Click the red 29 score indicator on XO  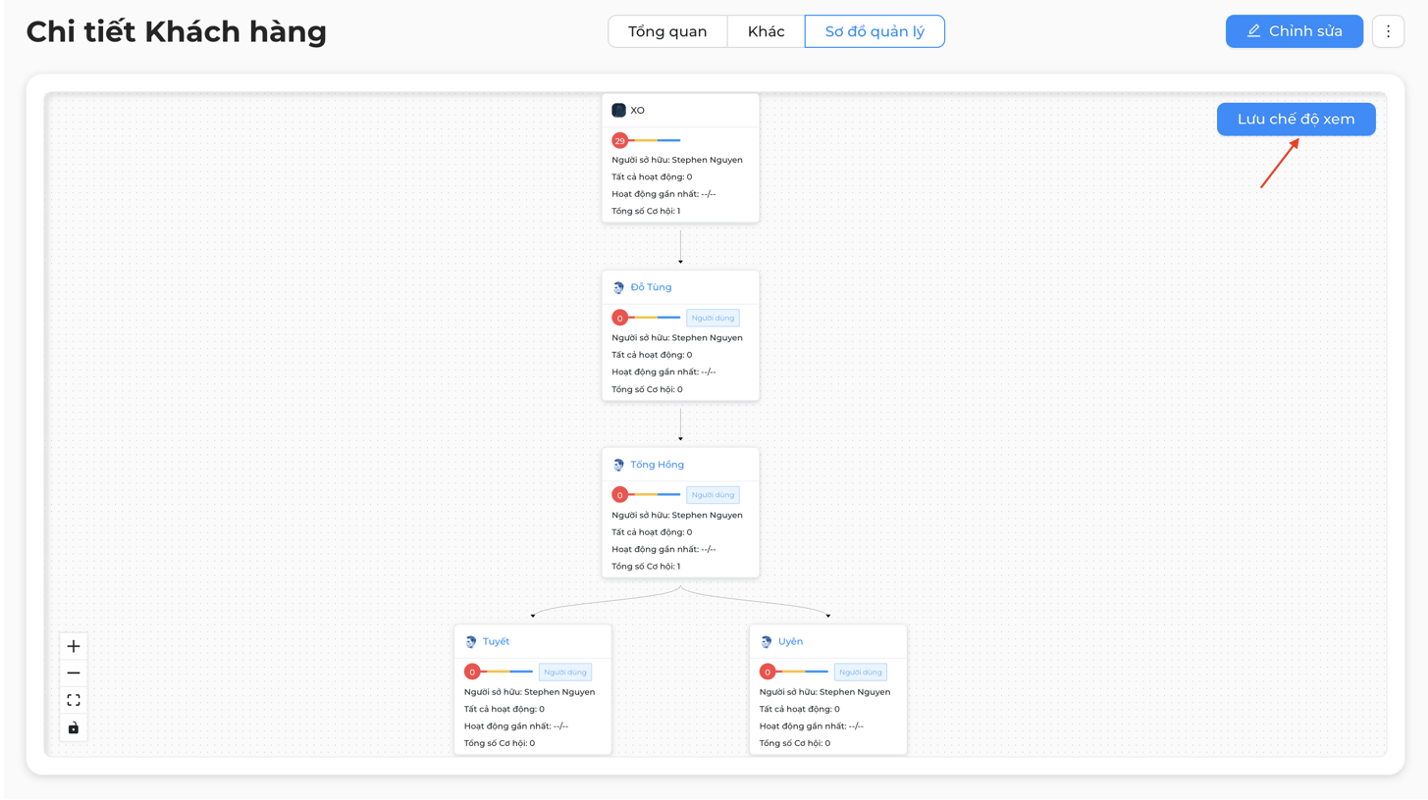coord(620,141)
